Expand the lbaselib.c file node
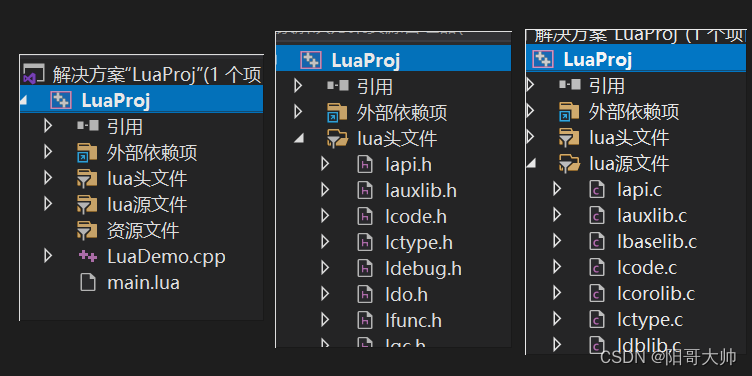Image resolution: width=752 pixels, height=376 pixels. tap(557, 241)
